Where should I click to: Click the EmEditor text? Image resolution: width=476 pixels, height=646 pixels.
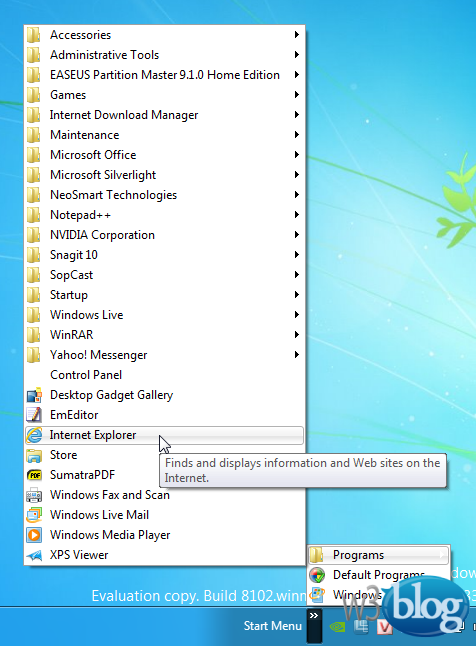[74, 415]
